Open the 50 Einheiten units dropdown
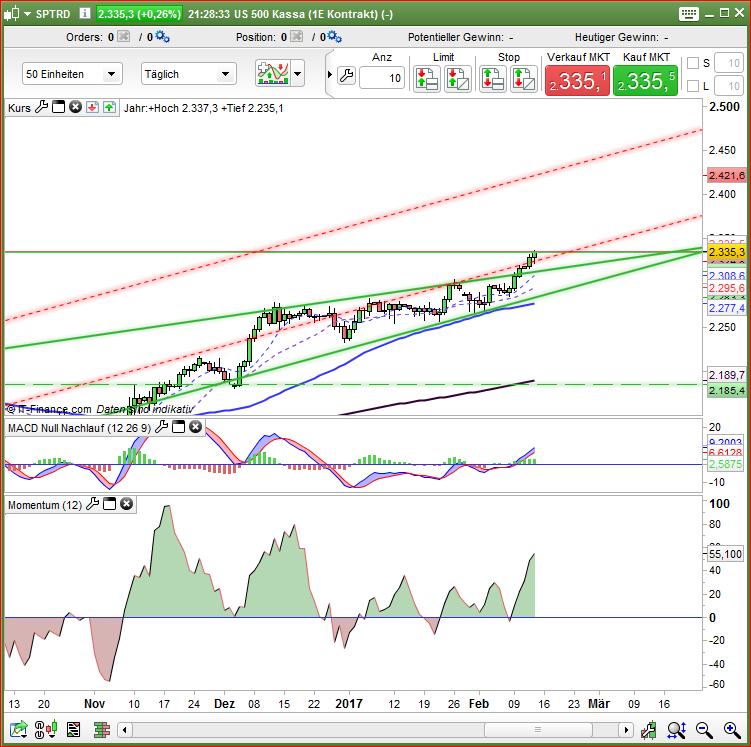Viewport: 751px width, 747px height. (x=72, y=74)
